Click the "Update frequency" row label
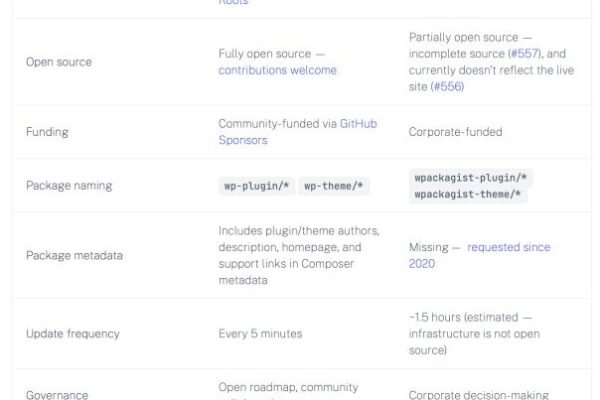Viewport: 600px width, 400px height. [74, 333]
